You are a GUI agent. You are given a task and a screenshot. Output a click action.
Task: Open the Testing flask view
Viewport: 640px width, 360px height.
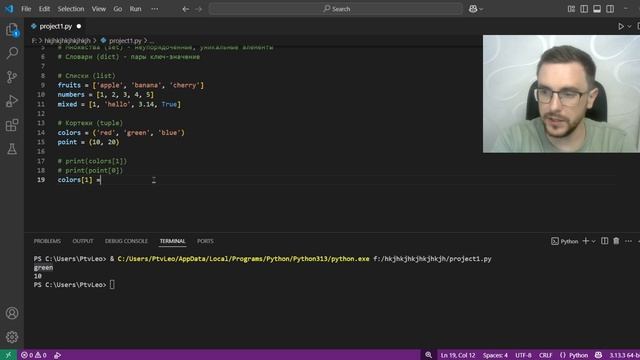point(12,149)
